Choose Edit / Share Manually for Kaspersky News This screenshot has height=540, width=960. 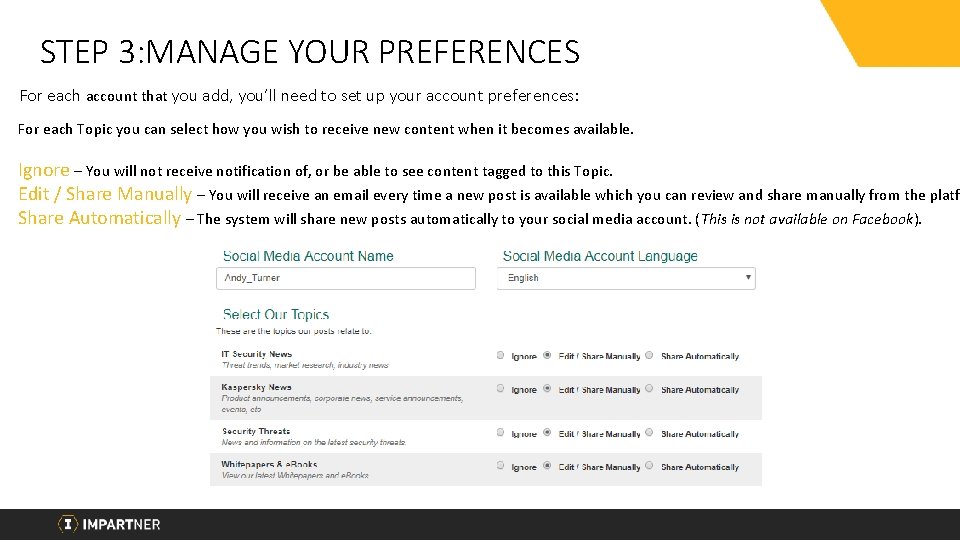coord(547,389)
